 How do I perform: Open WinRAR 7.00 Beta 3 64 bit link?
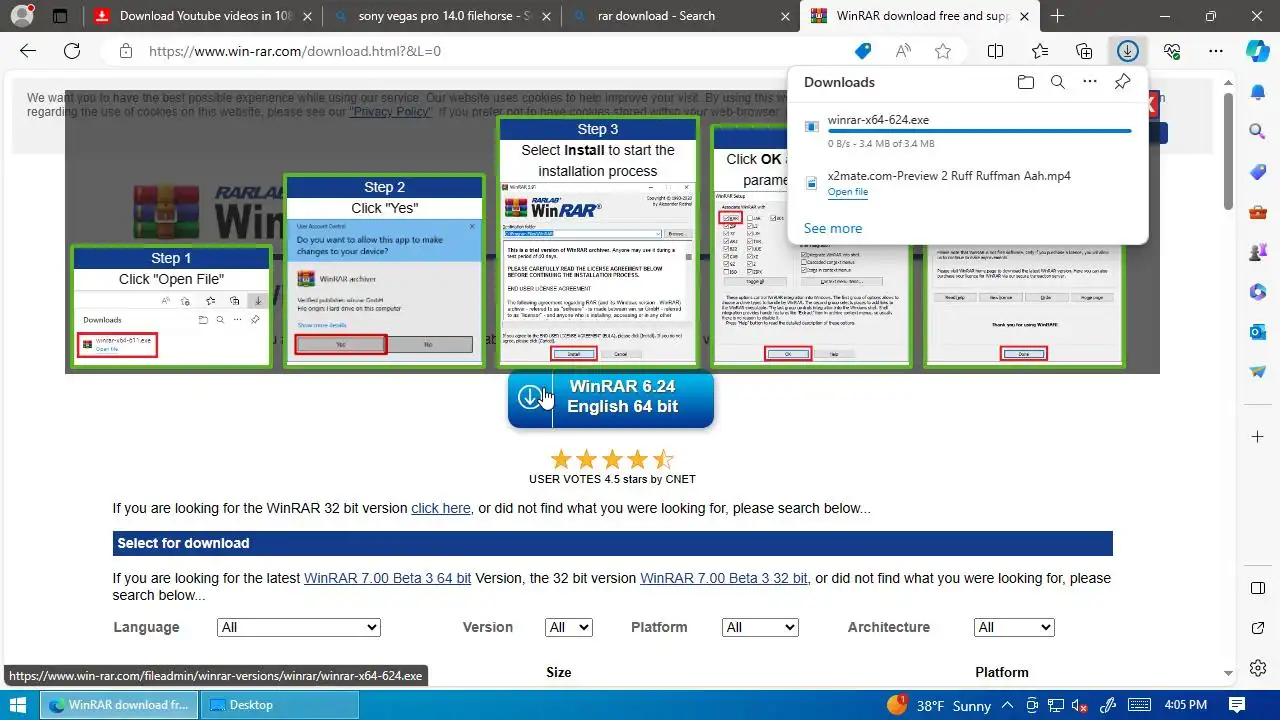387,578
